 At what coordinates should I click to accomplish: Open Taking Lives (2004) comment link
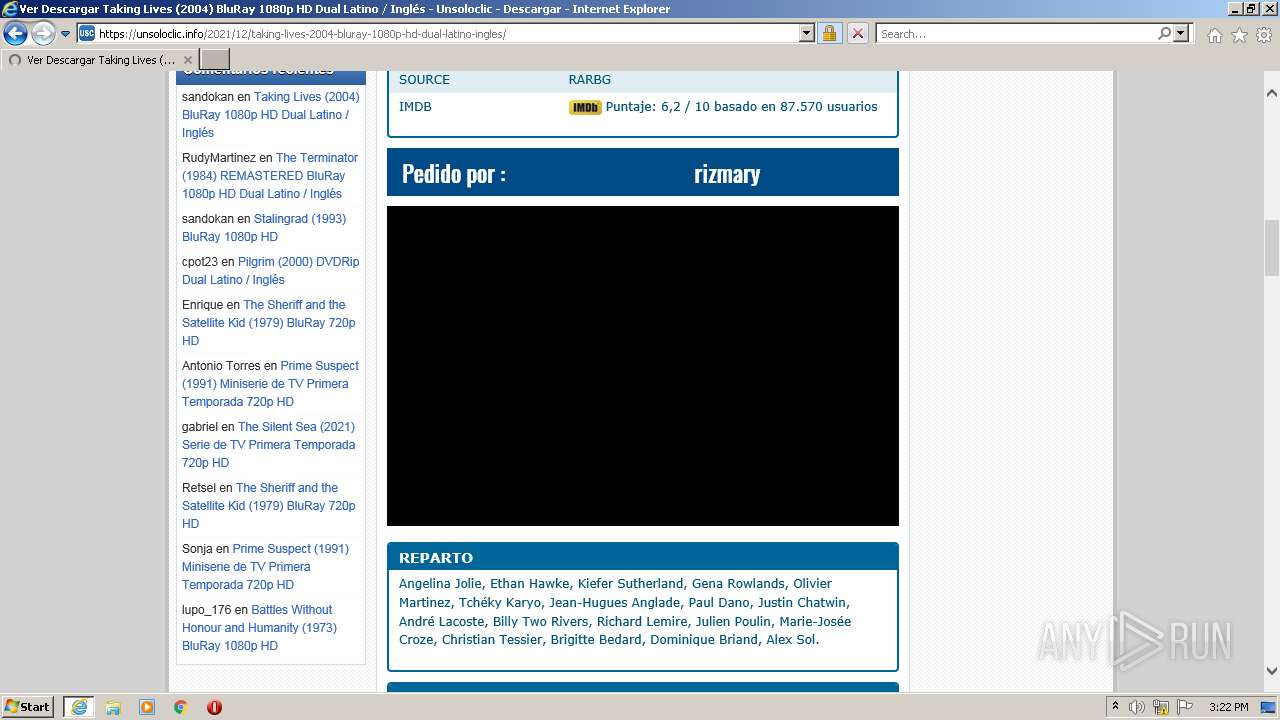click(x=270, y=115)
